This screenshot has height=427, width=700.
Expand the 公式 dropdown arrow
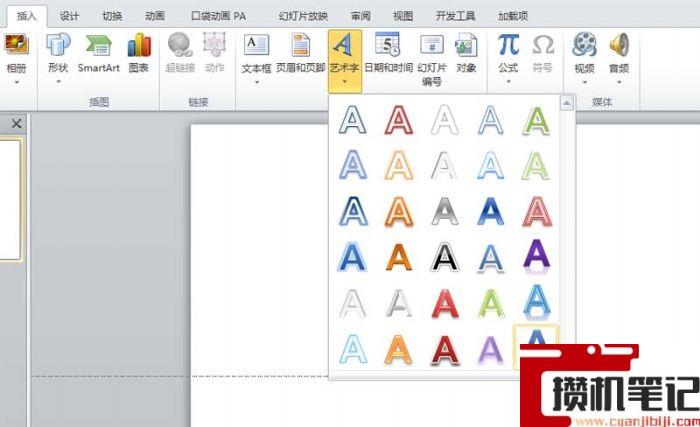coord(508,82)
